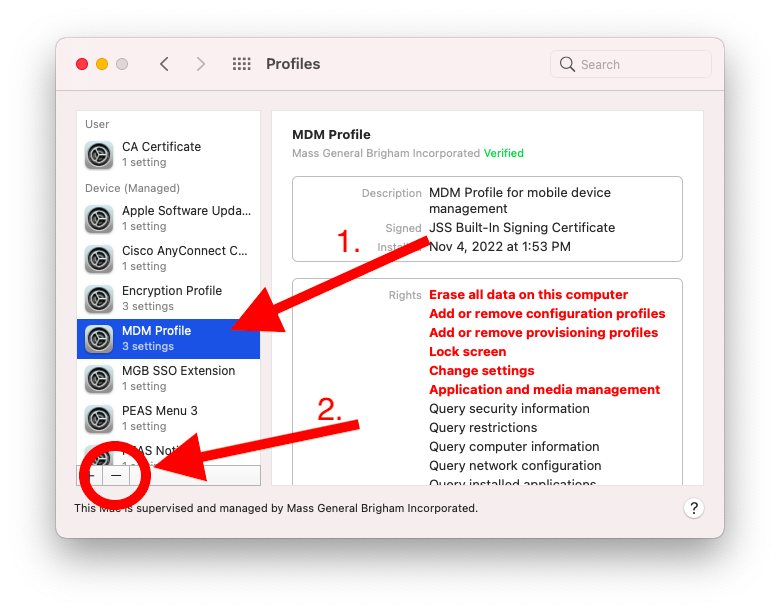Screen dimensions: 780x612
Task: Click the Lock screen right
Action: (x=468, y=351)
